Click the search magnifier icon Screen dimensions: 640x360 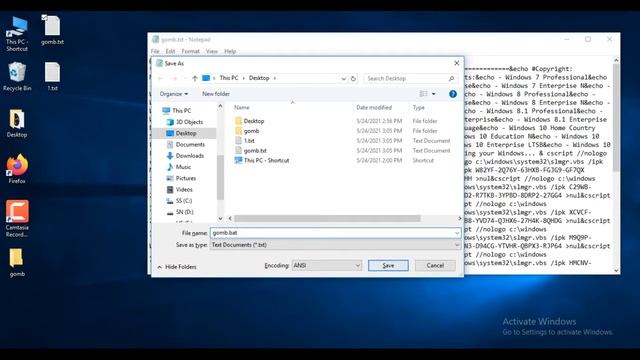(x=451, y=78)
